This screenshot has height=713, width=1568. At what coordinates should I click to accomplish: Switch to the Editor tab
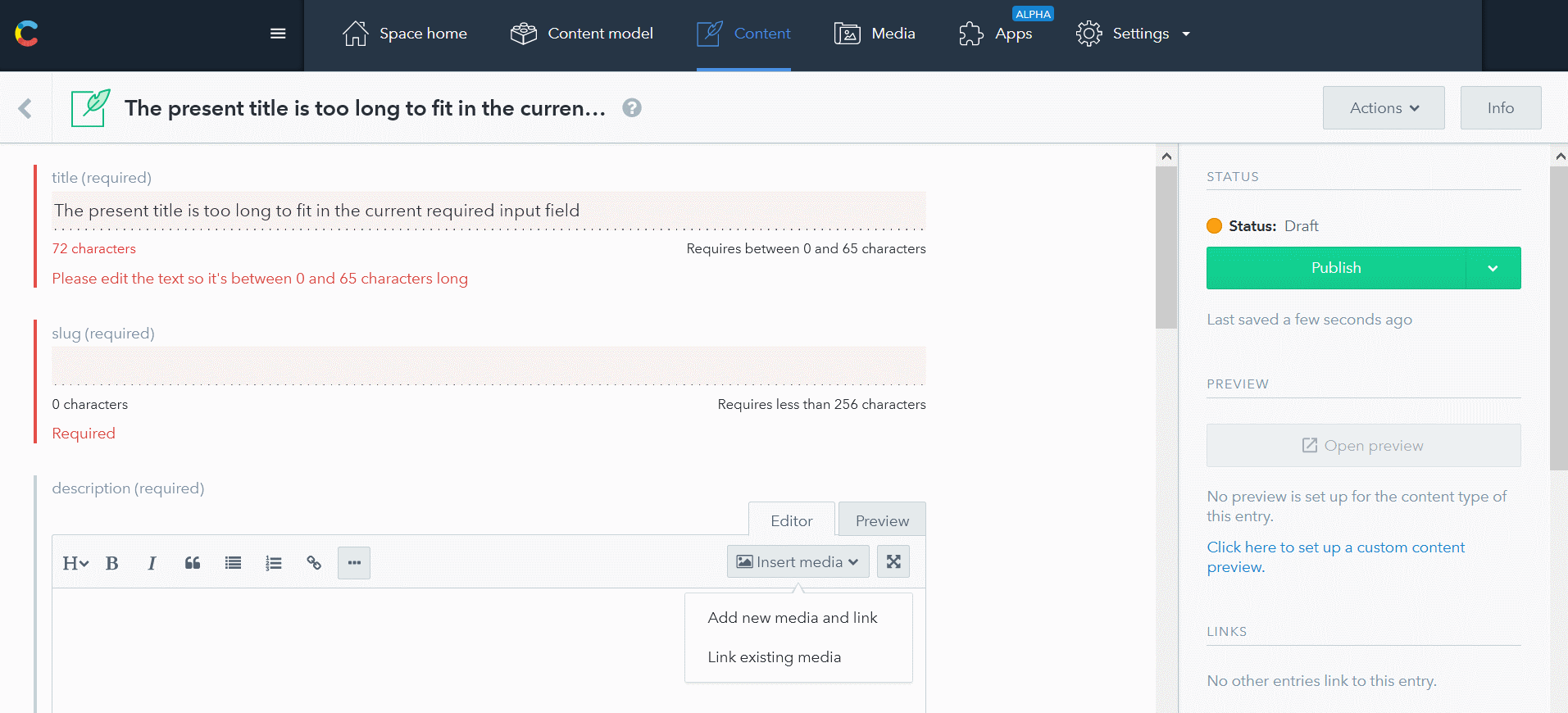[x=792, y=520]
